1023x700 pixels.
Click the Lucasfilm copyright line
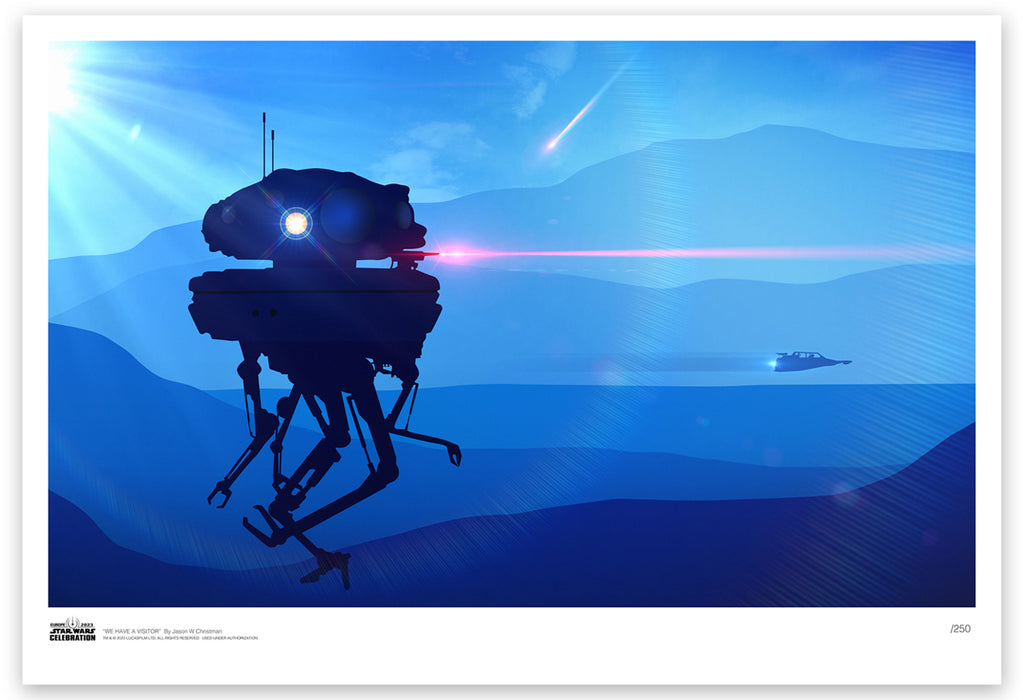tap(180, 638)
